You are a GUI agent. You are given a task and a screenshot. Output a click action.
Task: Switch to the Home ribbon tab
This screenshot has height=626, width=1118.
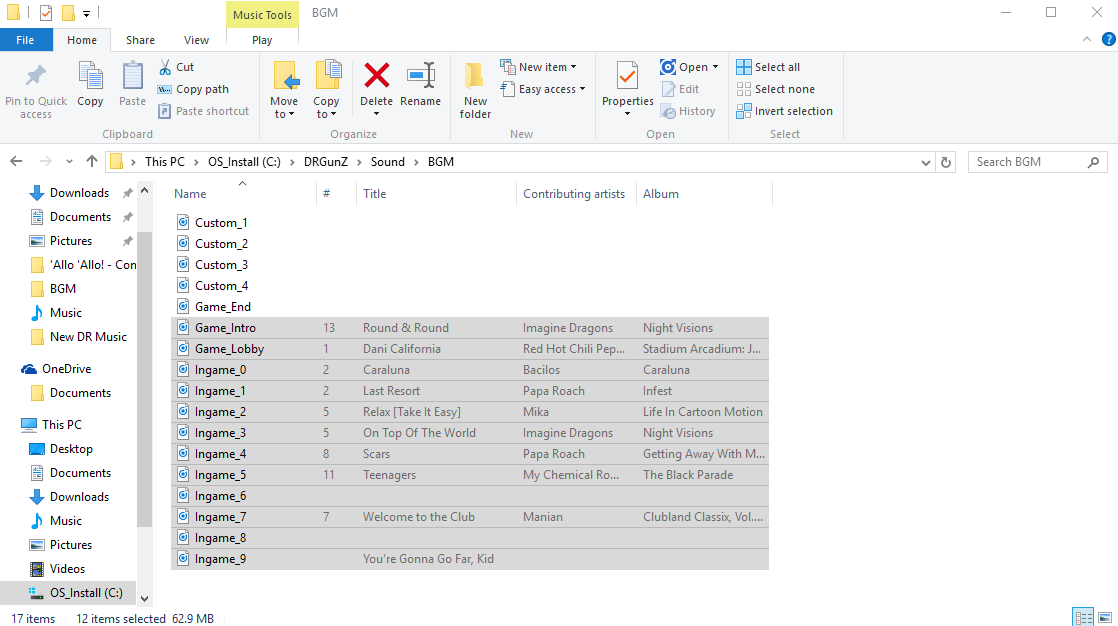(82, 40)
